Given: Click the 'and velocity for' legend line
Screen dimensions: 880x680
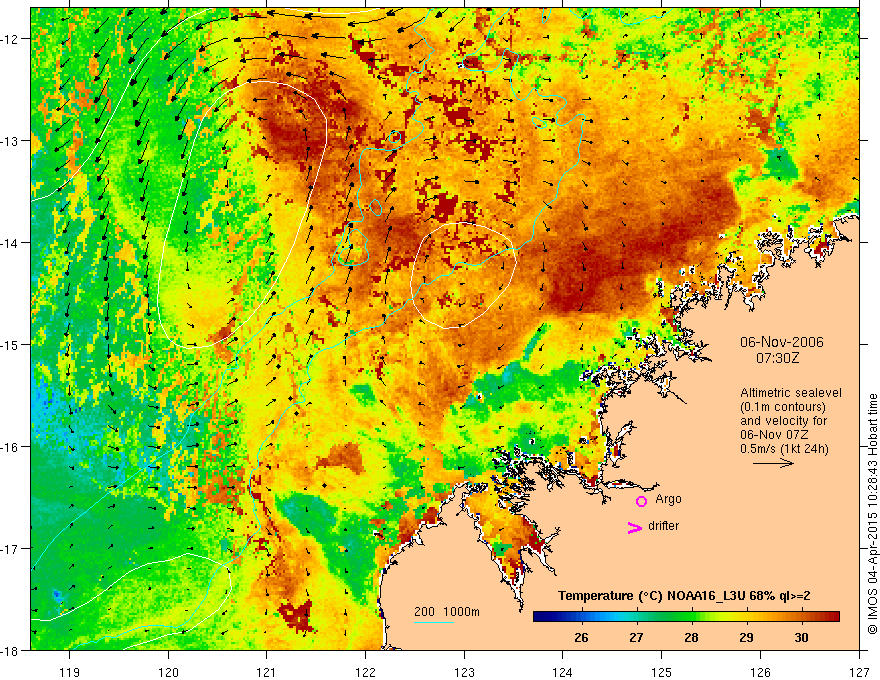Looking at the screenshot, I should (783, 421).
